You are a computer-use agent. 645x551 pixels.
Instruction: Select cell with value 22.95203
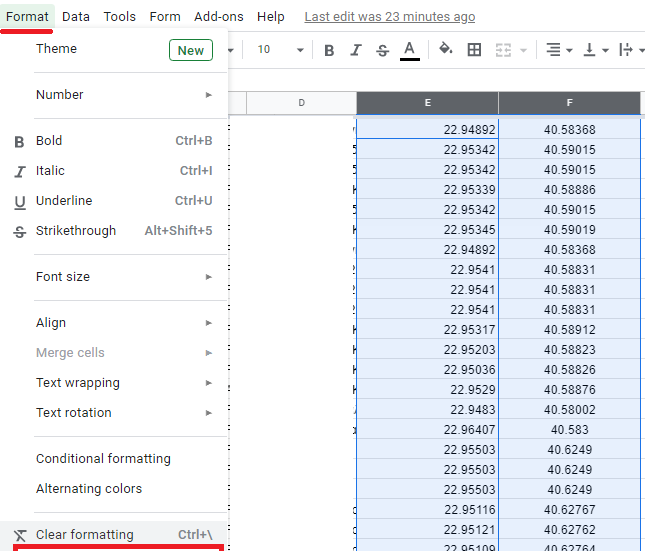[x=427, y=350]
